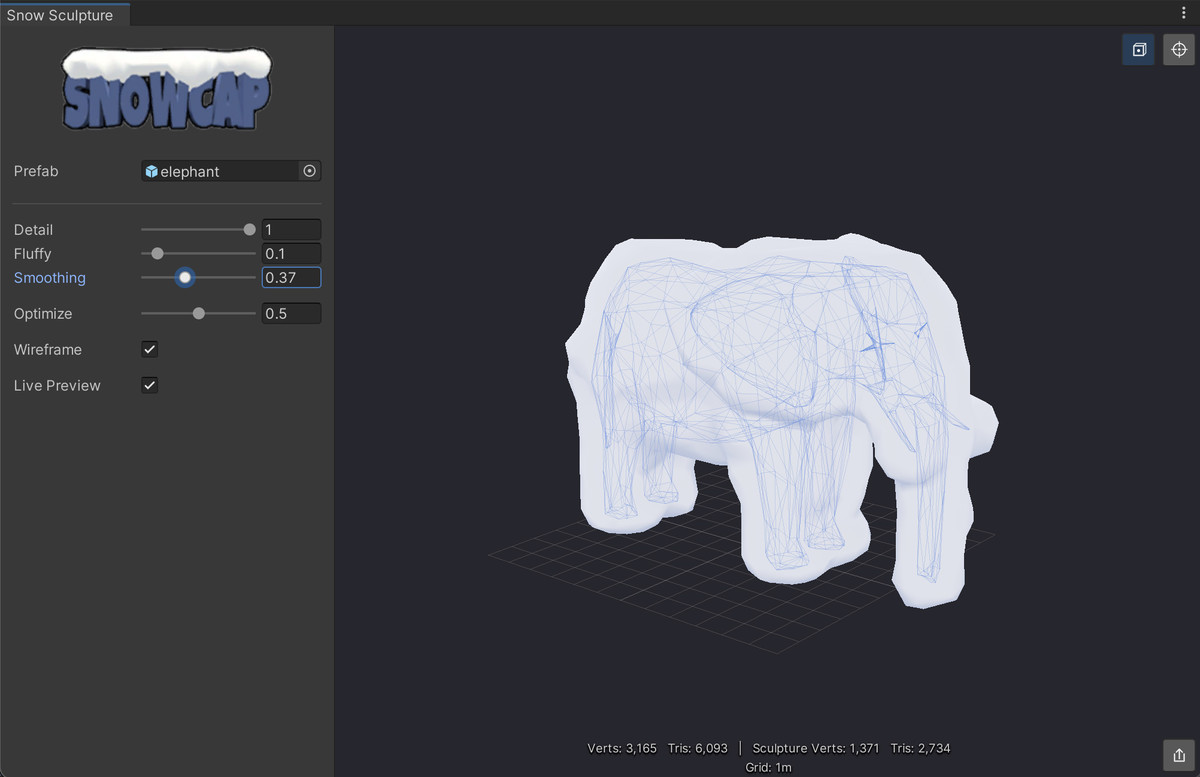Click the Sculpture Verts: 1,371 text
Viewport: 1200px width, 777px height.
point(817,748)
